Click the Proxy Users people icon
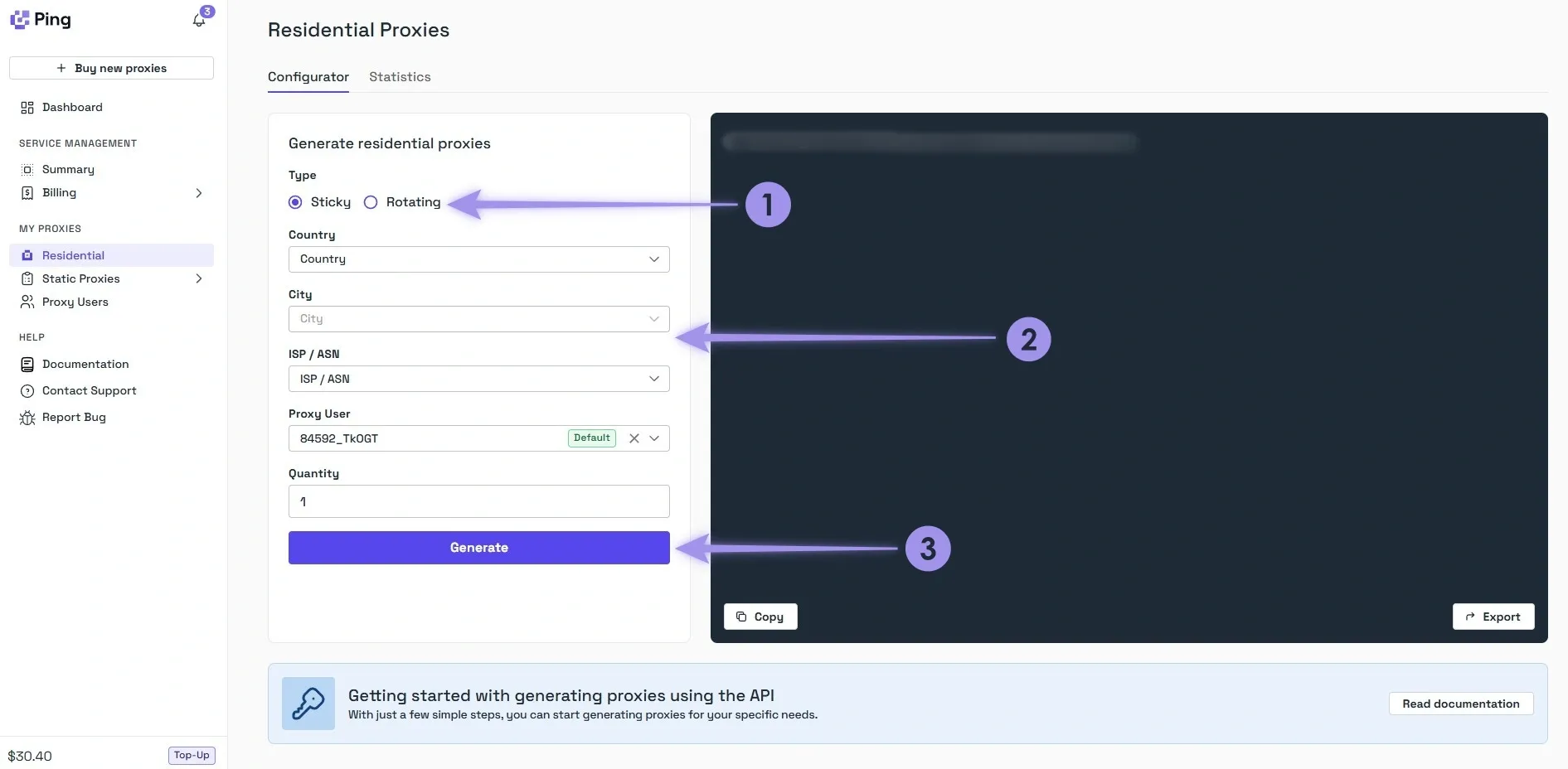 [27, 302]
